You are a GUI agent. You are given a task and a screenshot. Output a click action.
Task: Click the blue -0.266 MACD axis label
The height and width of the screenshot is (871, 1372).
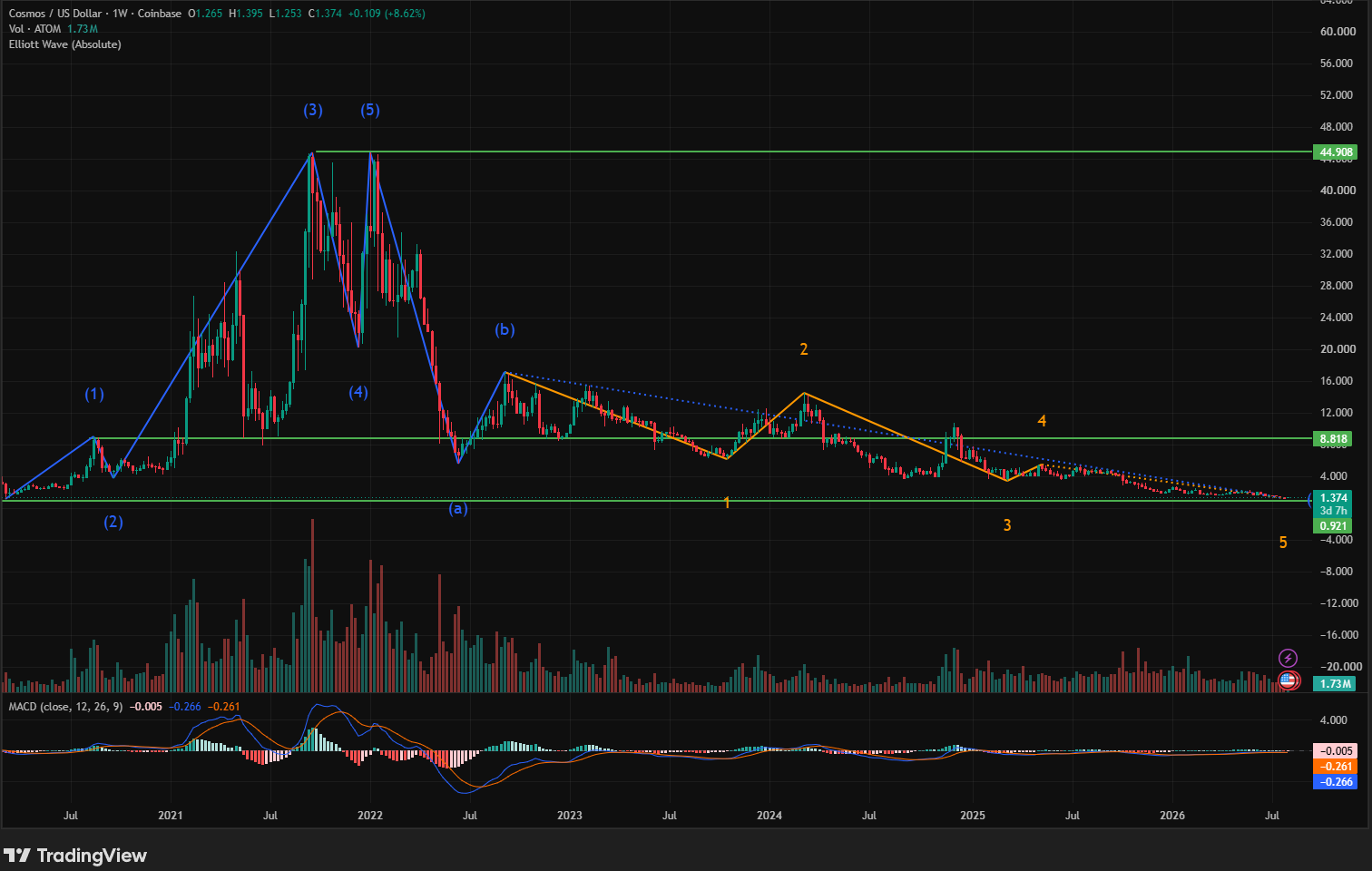tap(1336, 782)
